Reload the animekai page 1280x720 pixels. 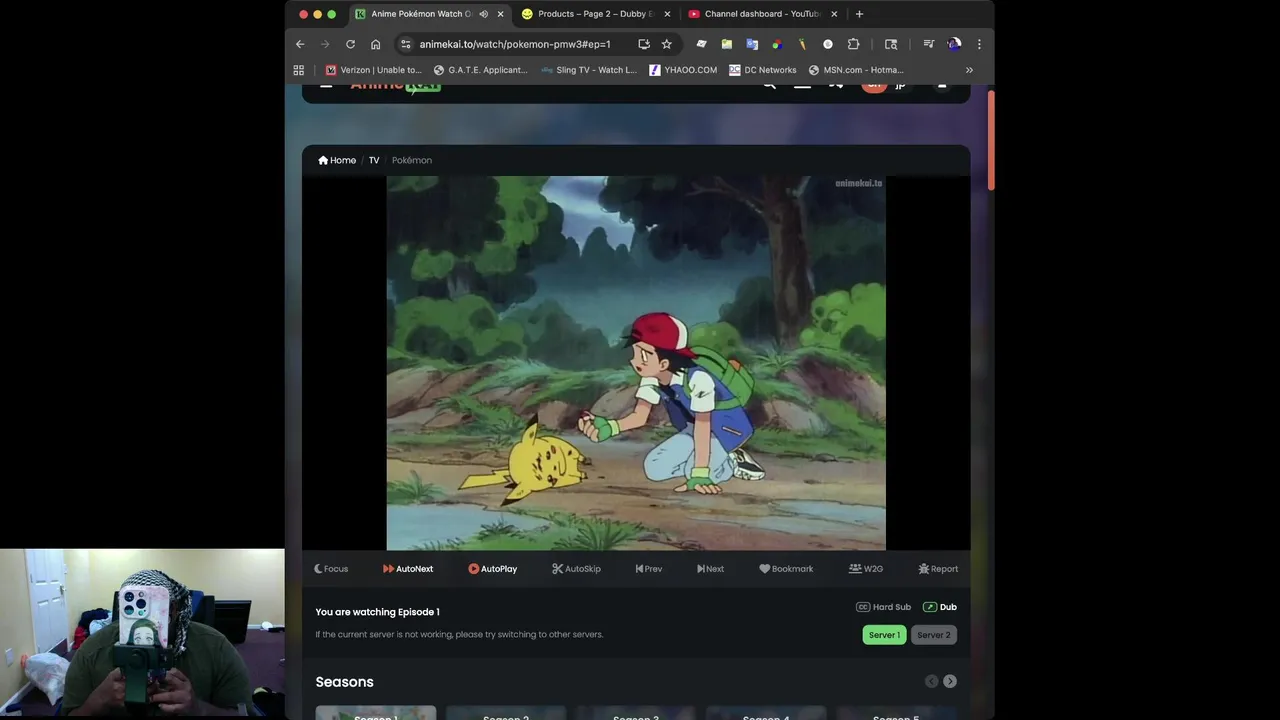point(350,44)
